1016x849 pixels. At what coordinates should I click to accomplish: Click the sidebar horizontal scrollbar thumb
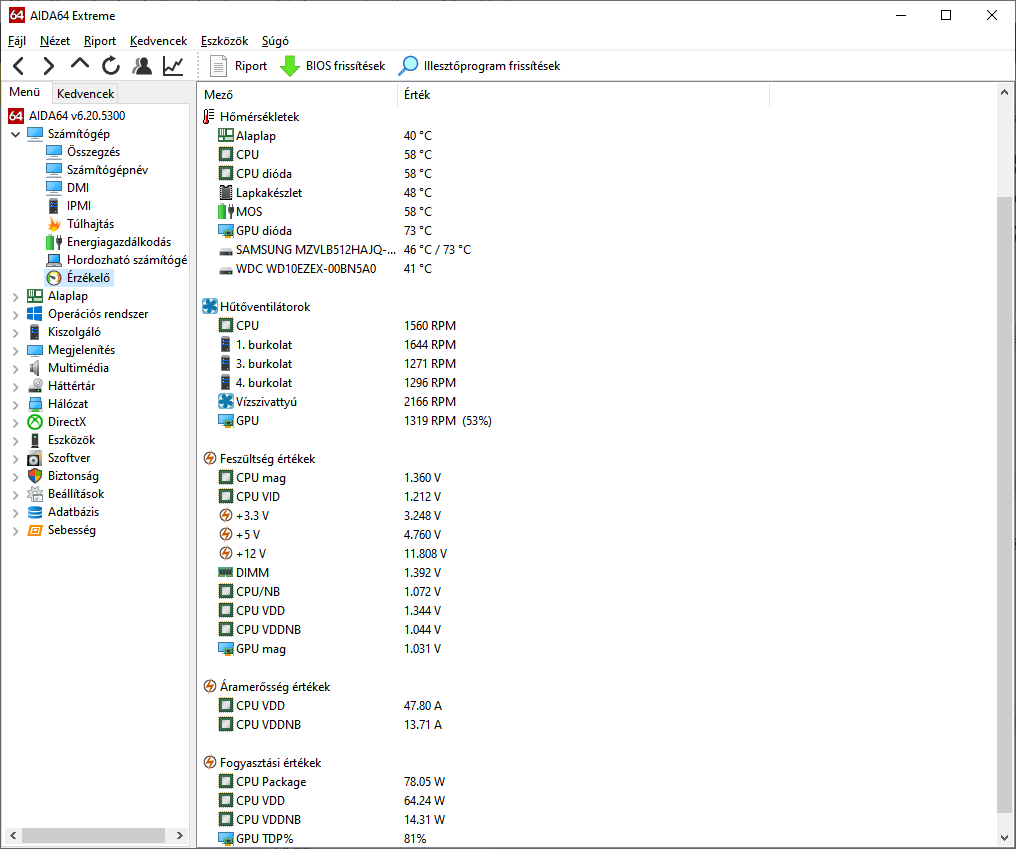[x=93, y=835]
